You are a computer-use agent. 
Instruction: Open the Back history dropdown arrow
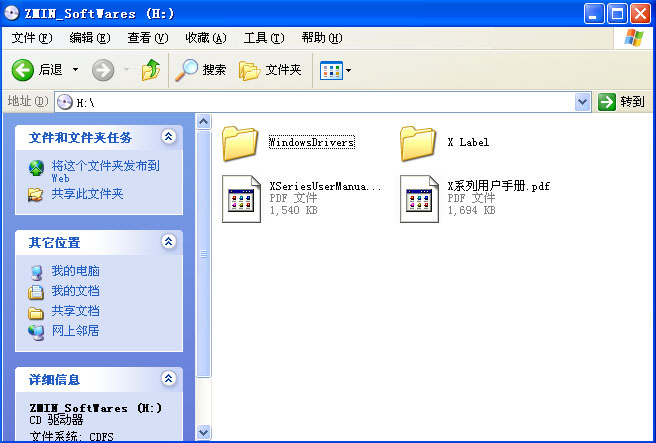click(75, 69)
